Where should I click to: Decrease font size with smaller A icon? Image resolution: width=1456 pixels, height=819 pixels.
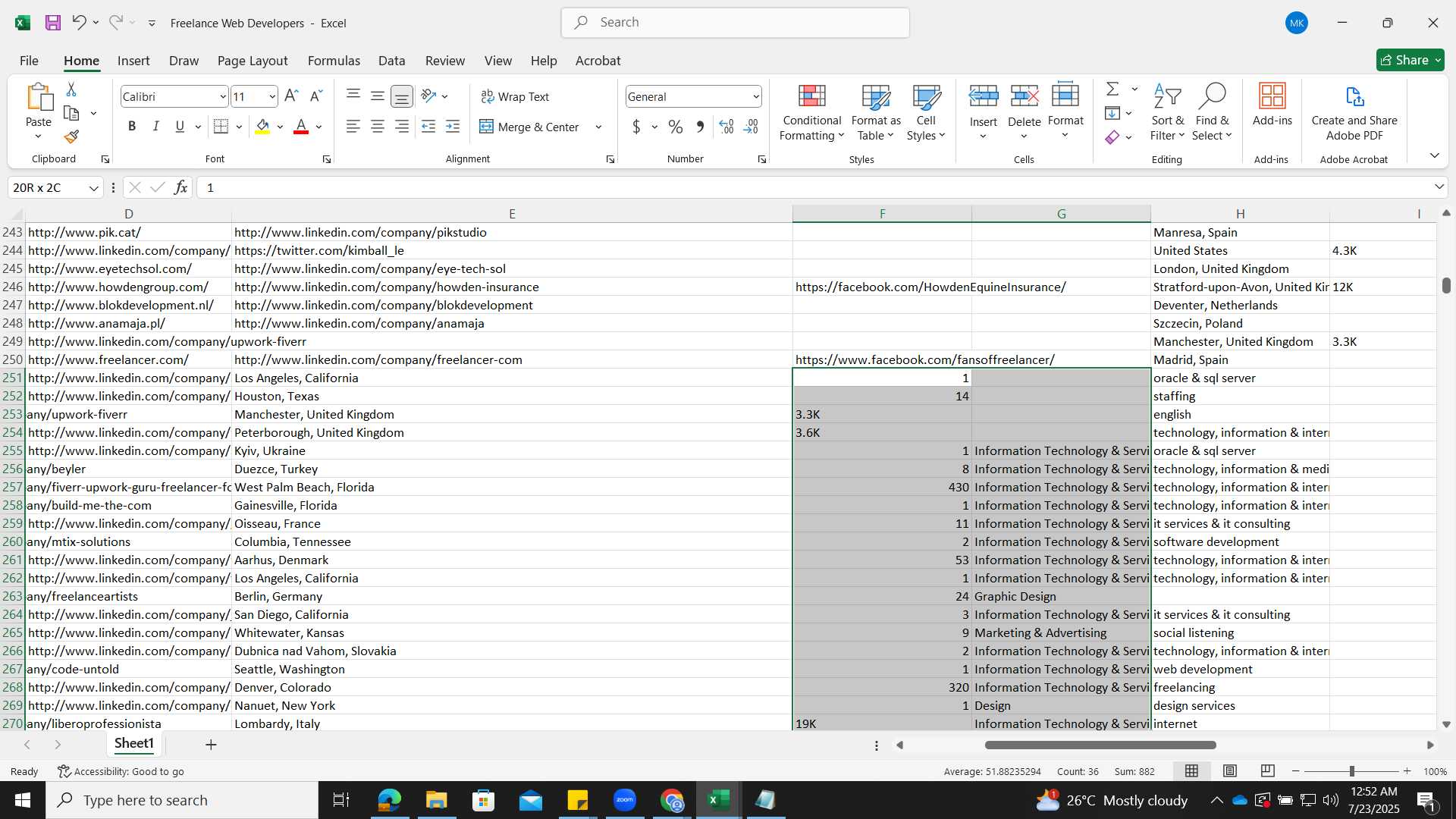[x=316, y=96]
